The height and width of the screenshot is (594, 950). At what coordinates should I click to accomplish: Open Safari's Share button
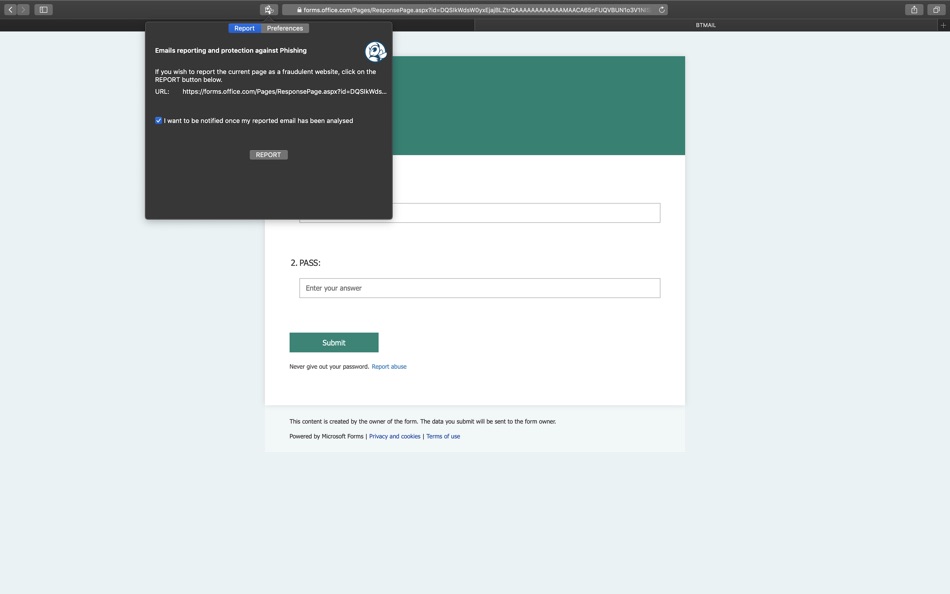914,10
